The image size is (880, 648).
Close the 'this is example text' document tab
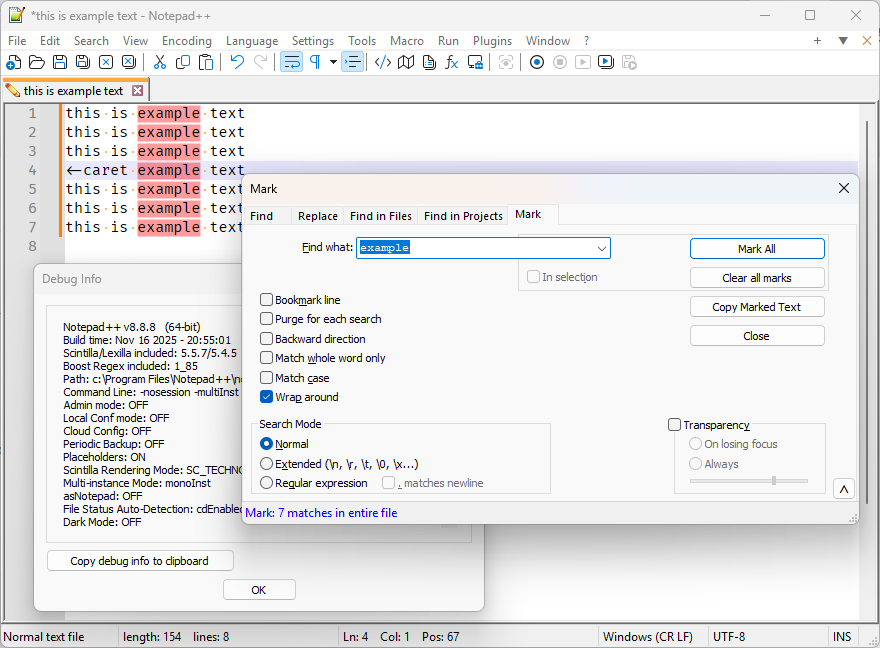[x=138, y=91]
